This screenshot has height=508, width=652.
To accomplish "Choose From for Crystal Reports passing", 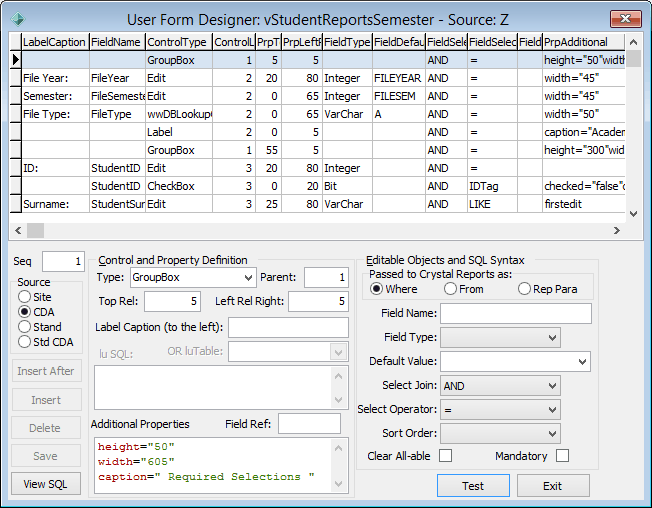I will [x=450, y=289].
